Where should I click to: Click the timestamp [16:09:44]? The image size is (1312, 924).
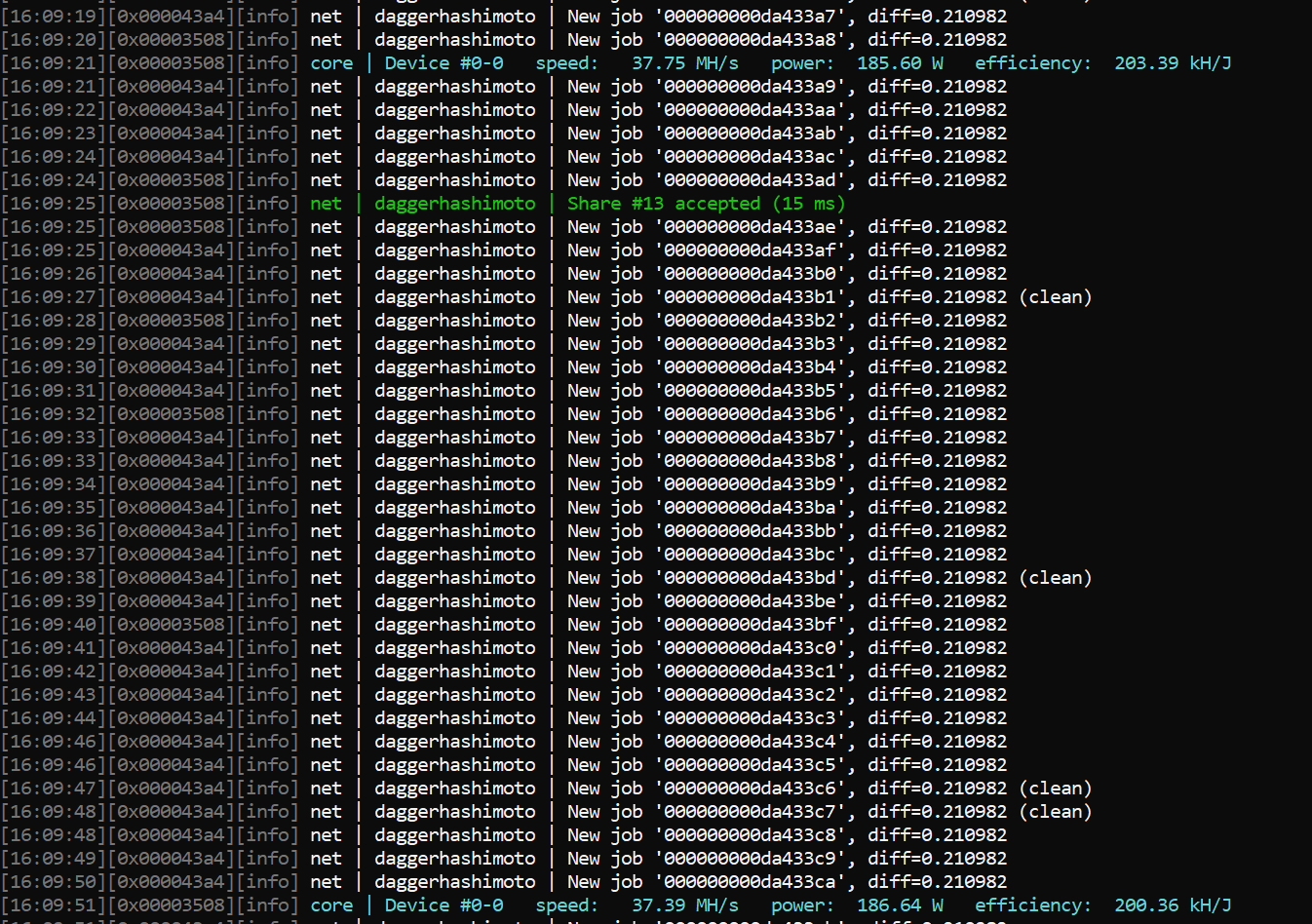click(x=54, y=718)
